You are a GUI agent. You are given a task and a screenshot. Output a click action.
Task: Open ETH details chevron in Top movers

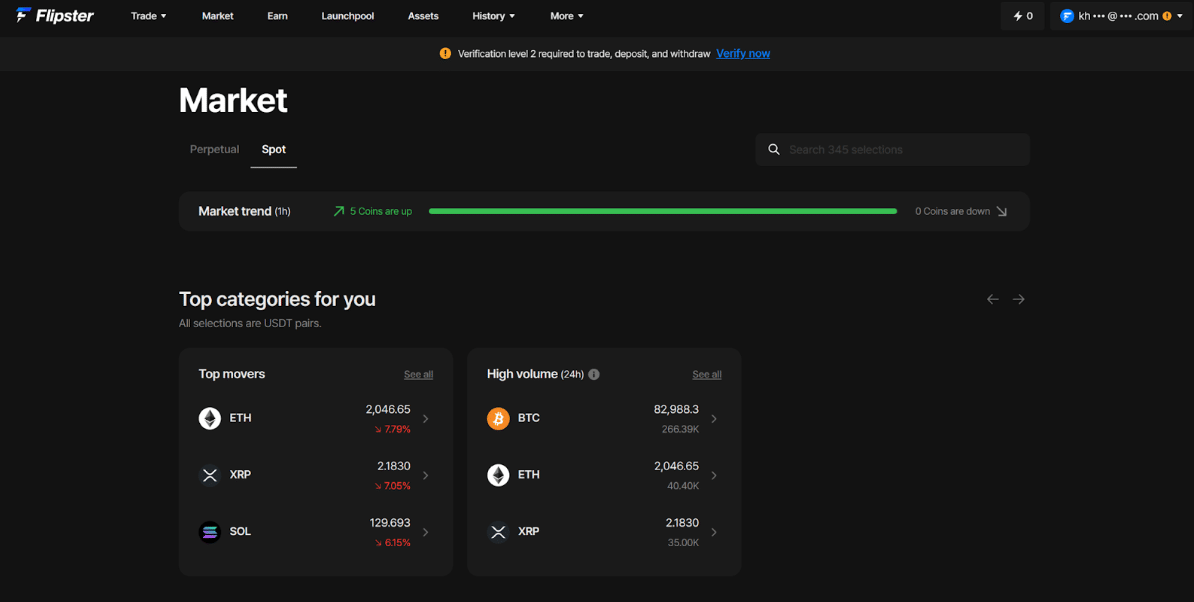(426, 419)
